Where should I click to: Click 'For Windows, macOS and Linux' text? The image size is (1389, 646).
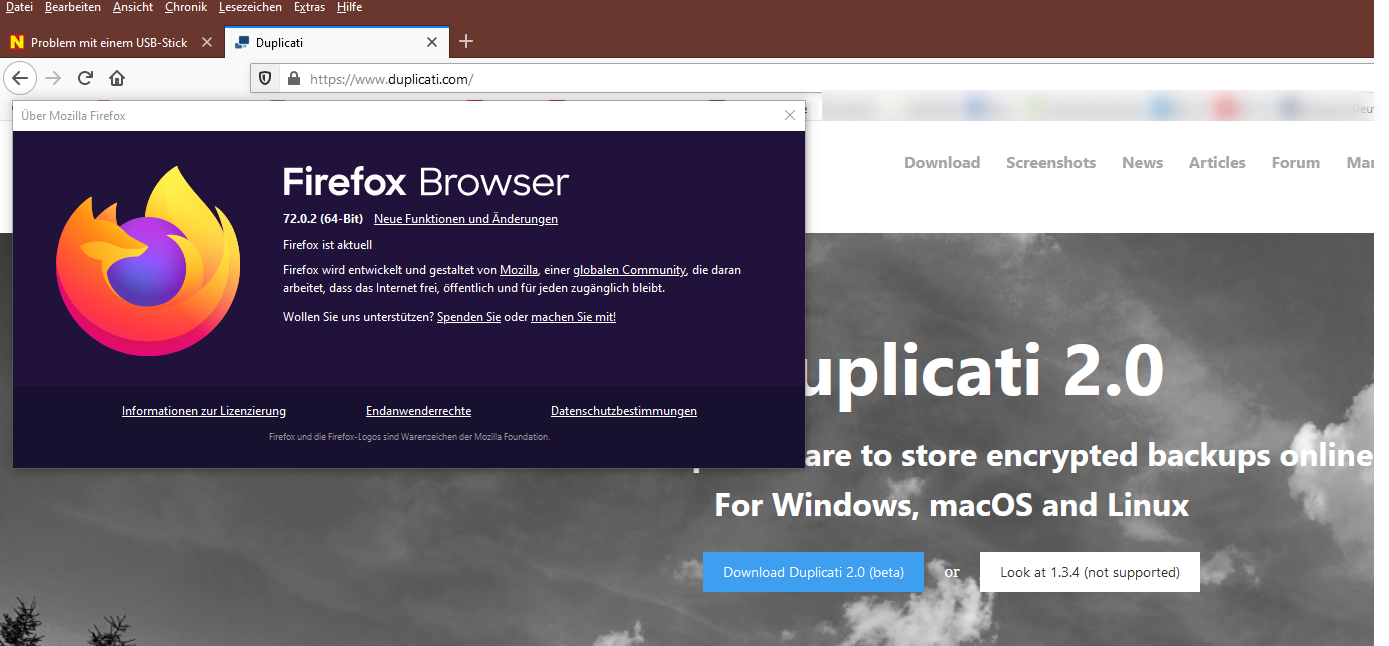pyautogui.click(x=952, y=504)
